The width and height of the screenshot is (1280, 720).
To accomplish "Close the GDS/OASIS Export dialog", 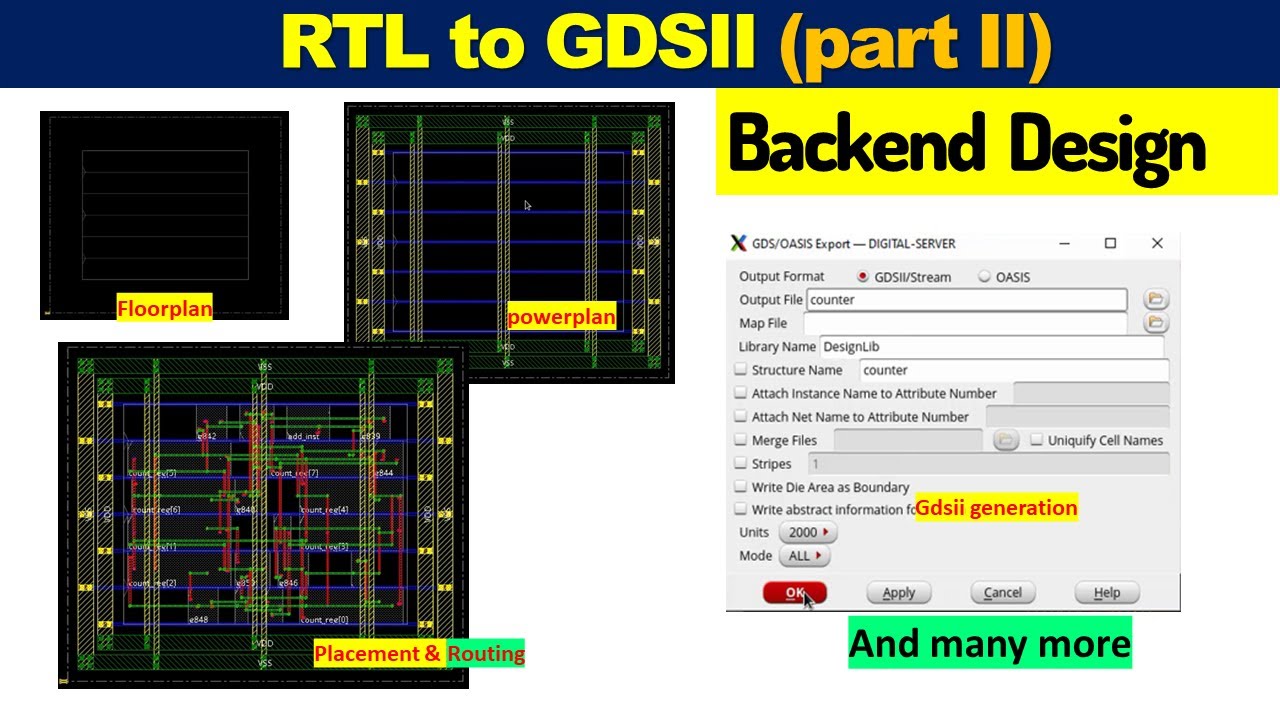I will coord(1157,243).
